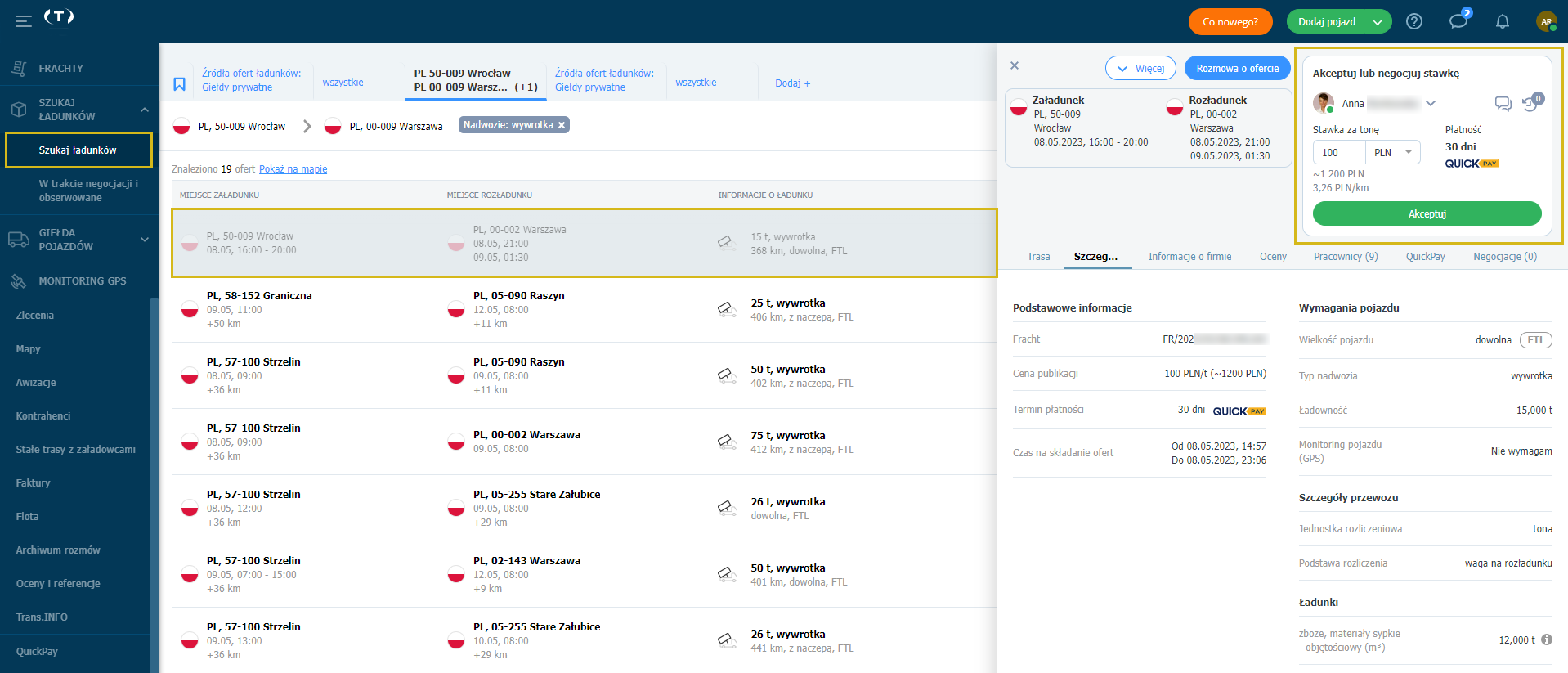
Task: Remove the Nadwozie: wywrotka filter chip
Action: [x=562, y=125]
